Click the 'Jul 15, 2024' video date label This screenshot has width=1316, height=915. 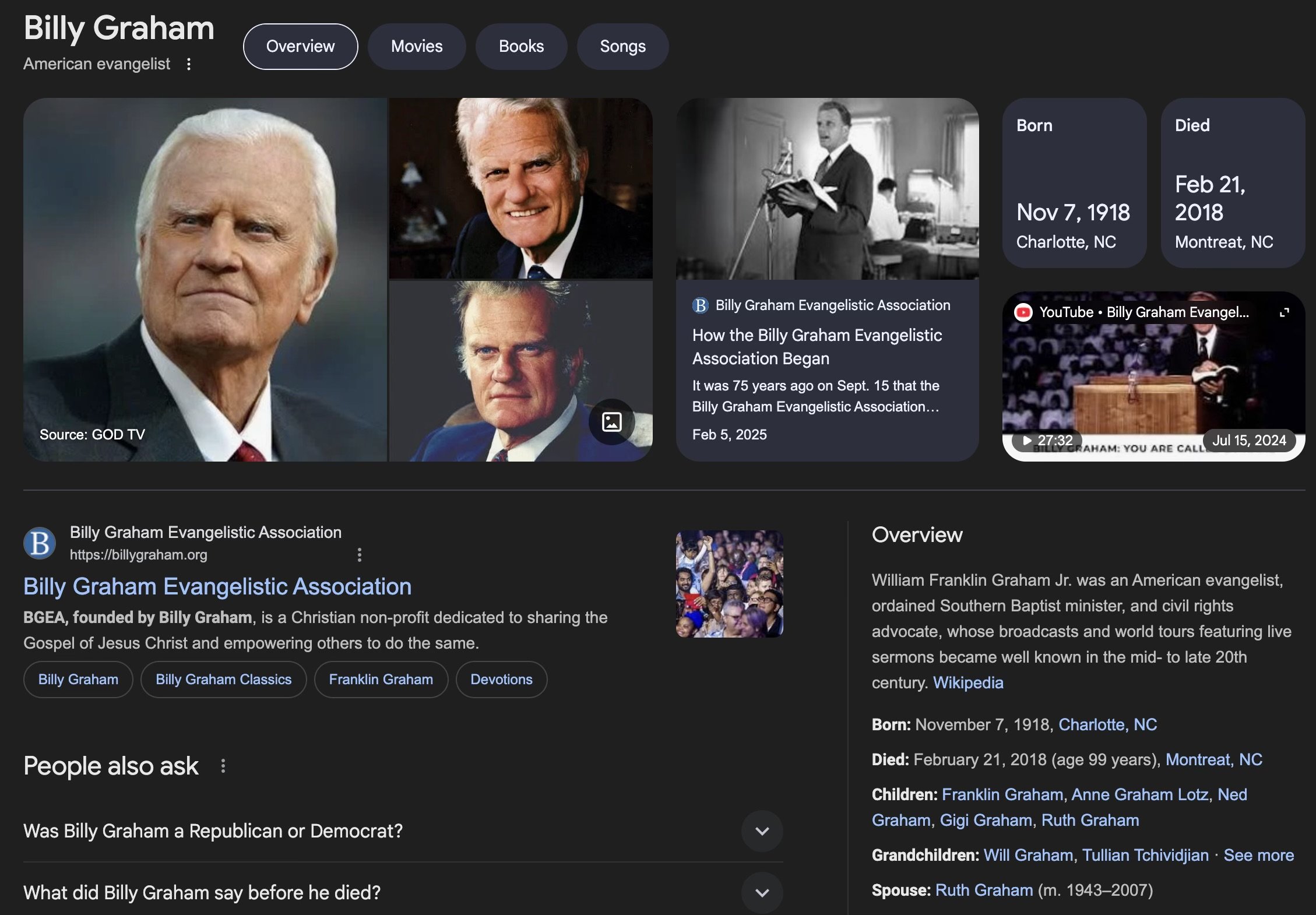1249,441
